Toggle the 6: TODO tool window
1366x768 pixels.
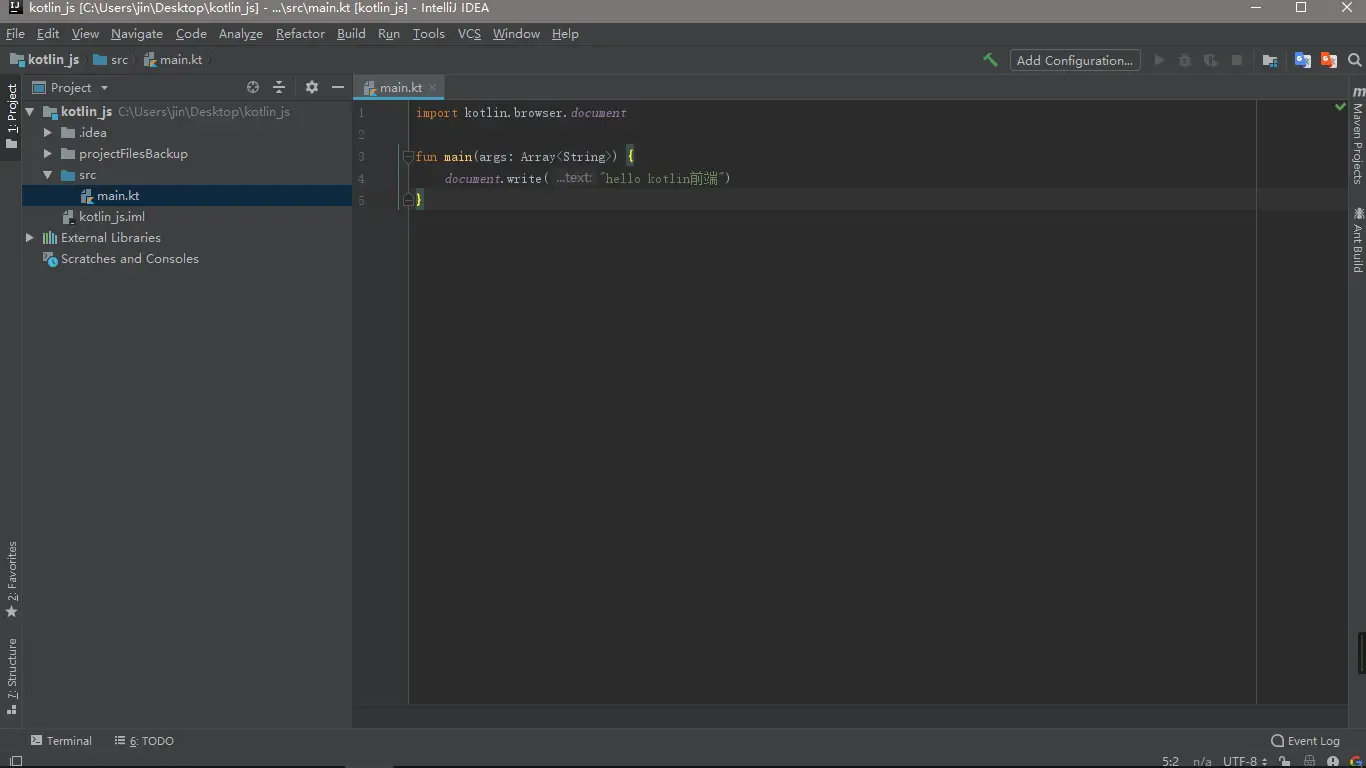[x=144, y=741]
